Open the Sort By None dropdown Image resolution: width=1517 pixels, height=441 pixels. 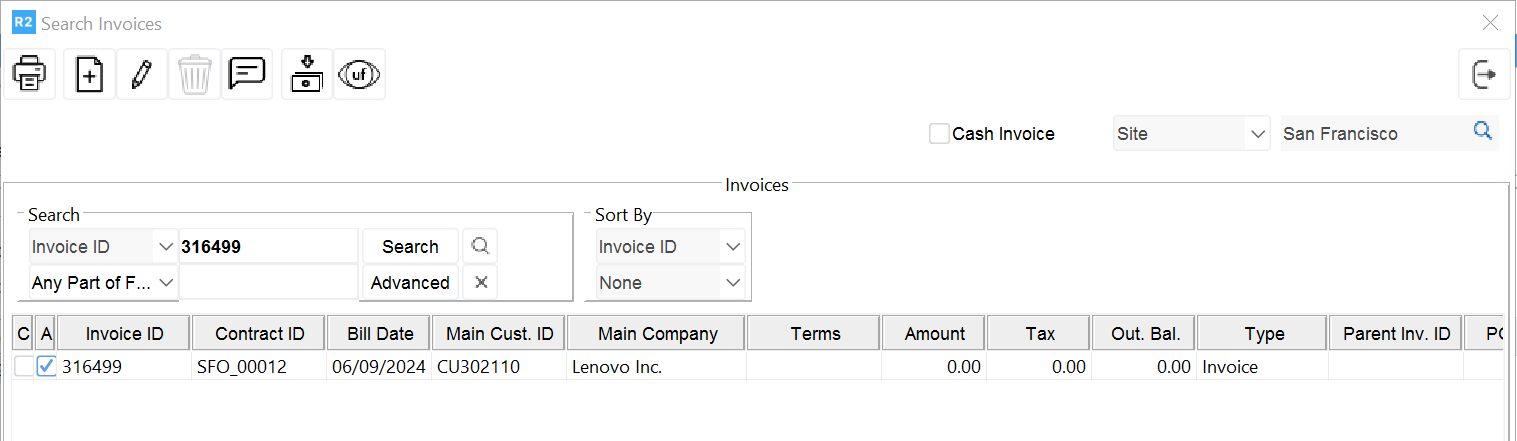670,283
